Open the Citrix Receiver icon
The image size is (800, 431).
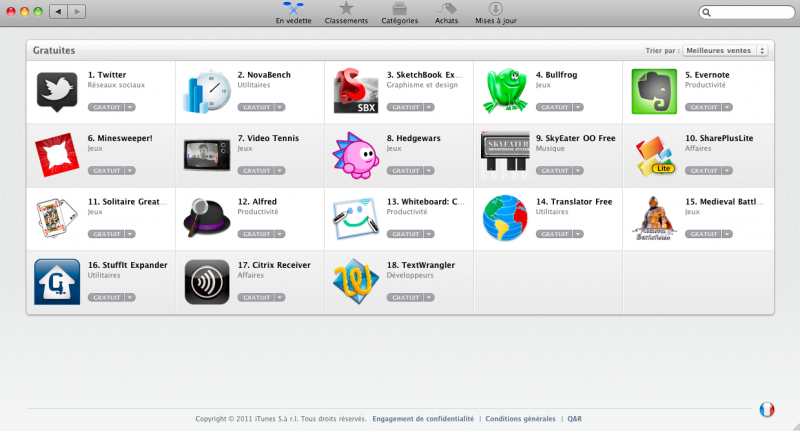pos(207,281)
